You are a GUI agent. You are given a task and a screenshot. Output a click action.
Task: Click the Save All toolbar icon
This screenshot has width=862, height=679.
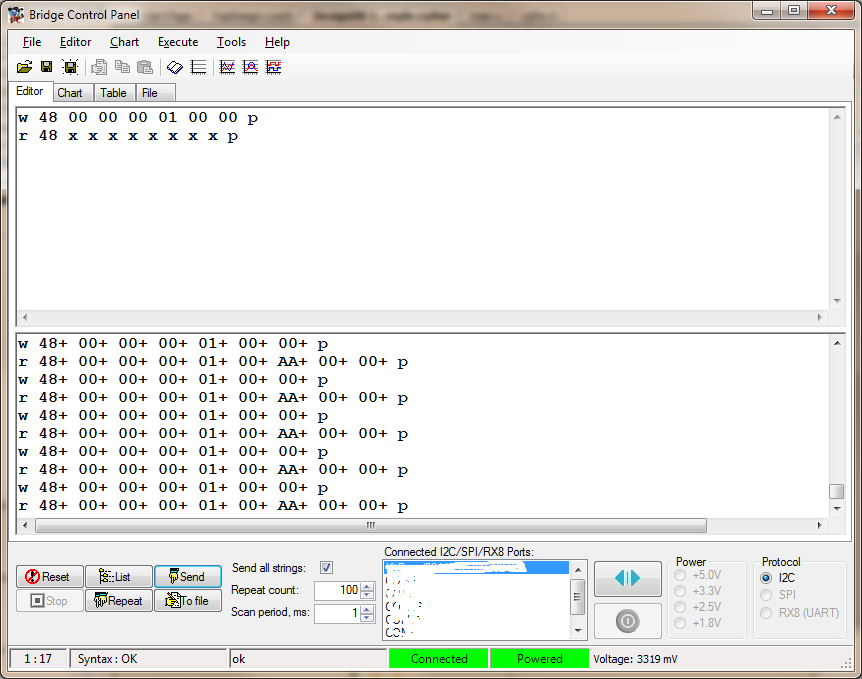coord(70,67)
